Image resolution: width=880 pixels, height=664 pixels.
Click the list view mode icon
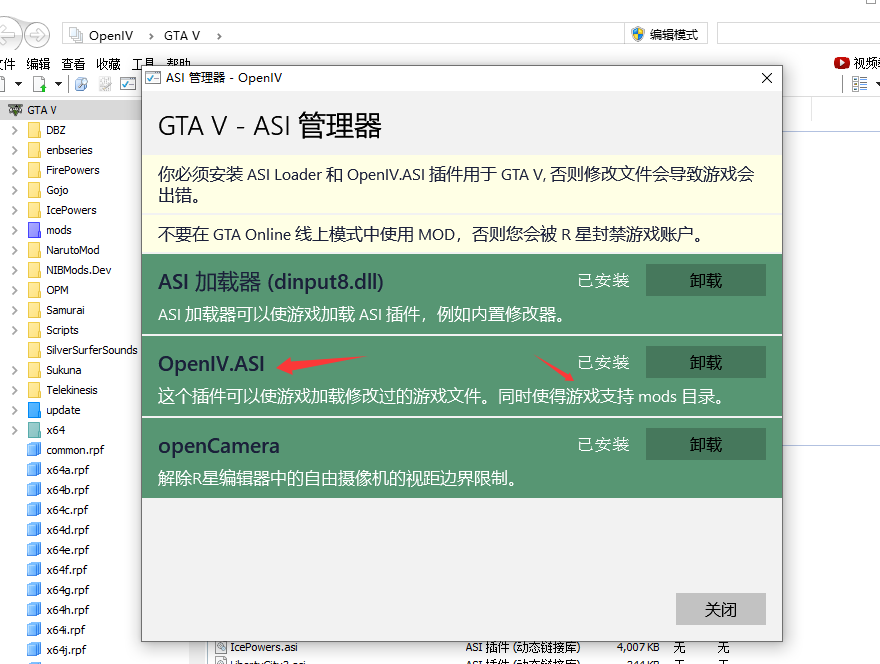coord(859,84)
